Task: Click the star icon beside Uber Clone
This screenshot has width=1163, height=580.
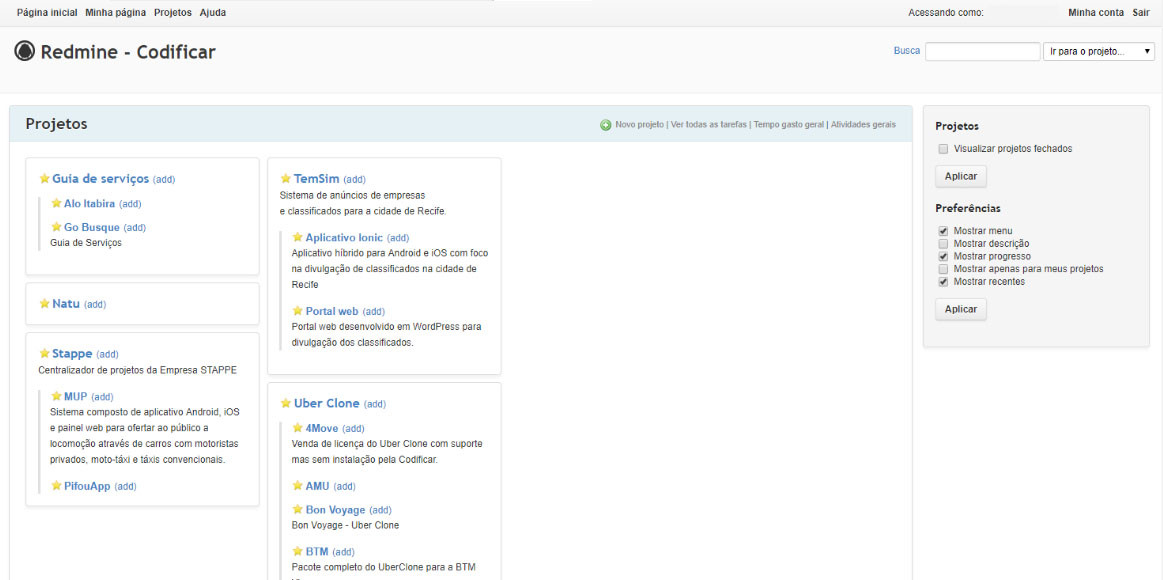Action: click(286, 403)
